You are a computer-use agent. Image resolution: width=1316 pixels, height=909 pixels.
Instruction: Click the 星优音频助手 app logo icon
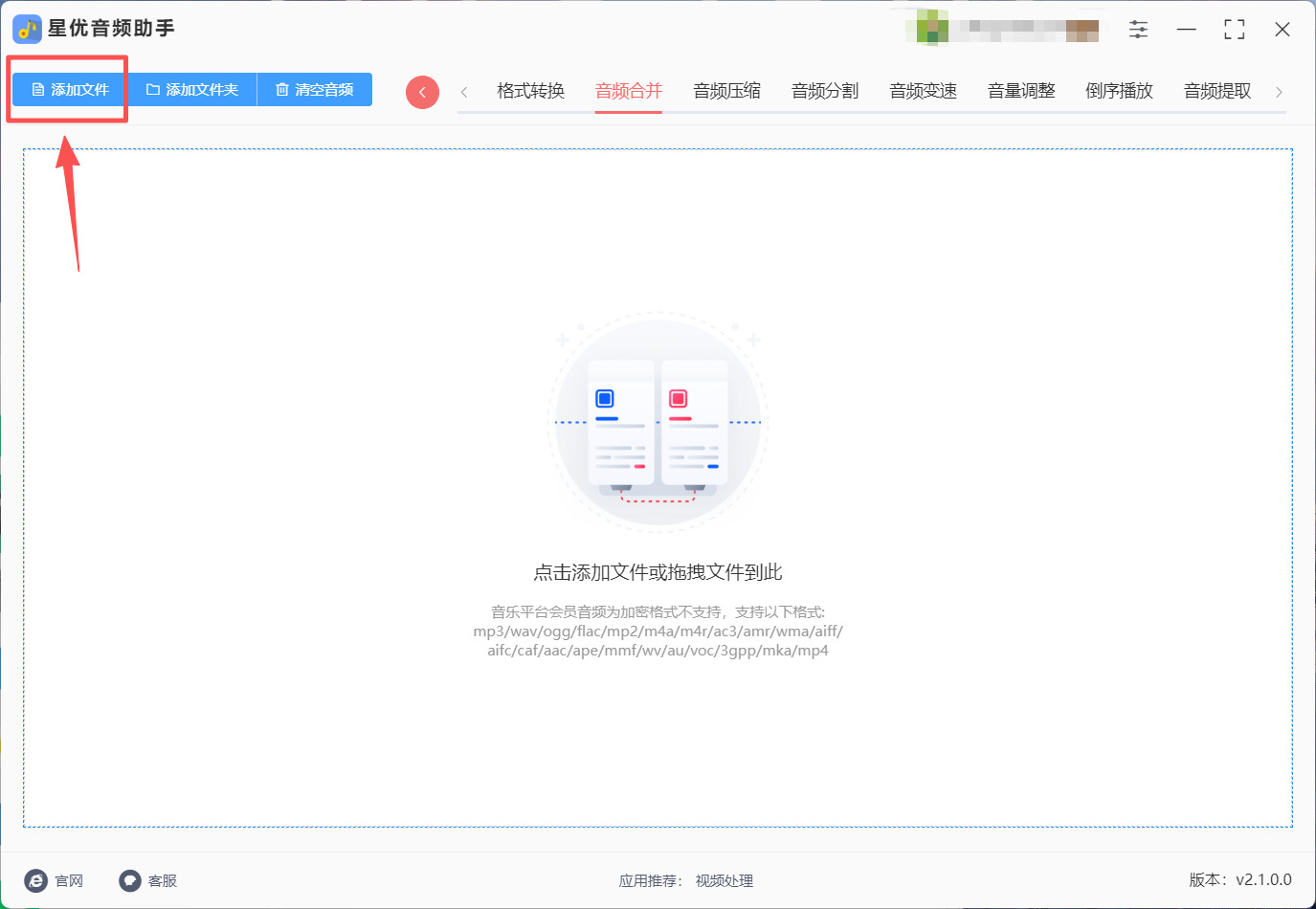click(27, 29)
